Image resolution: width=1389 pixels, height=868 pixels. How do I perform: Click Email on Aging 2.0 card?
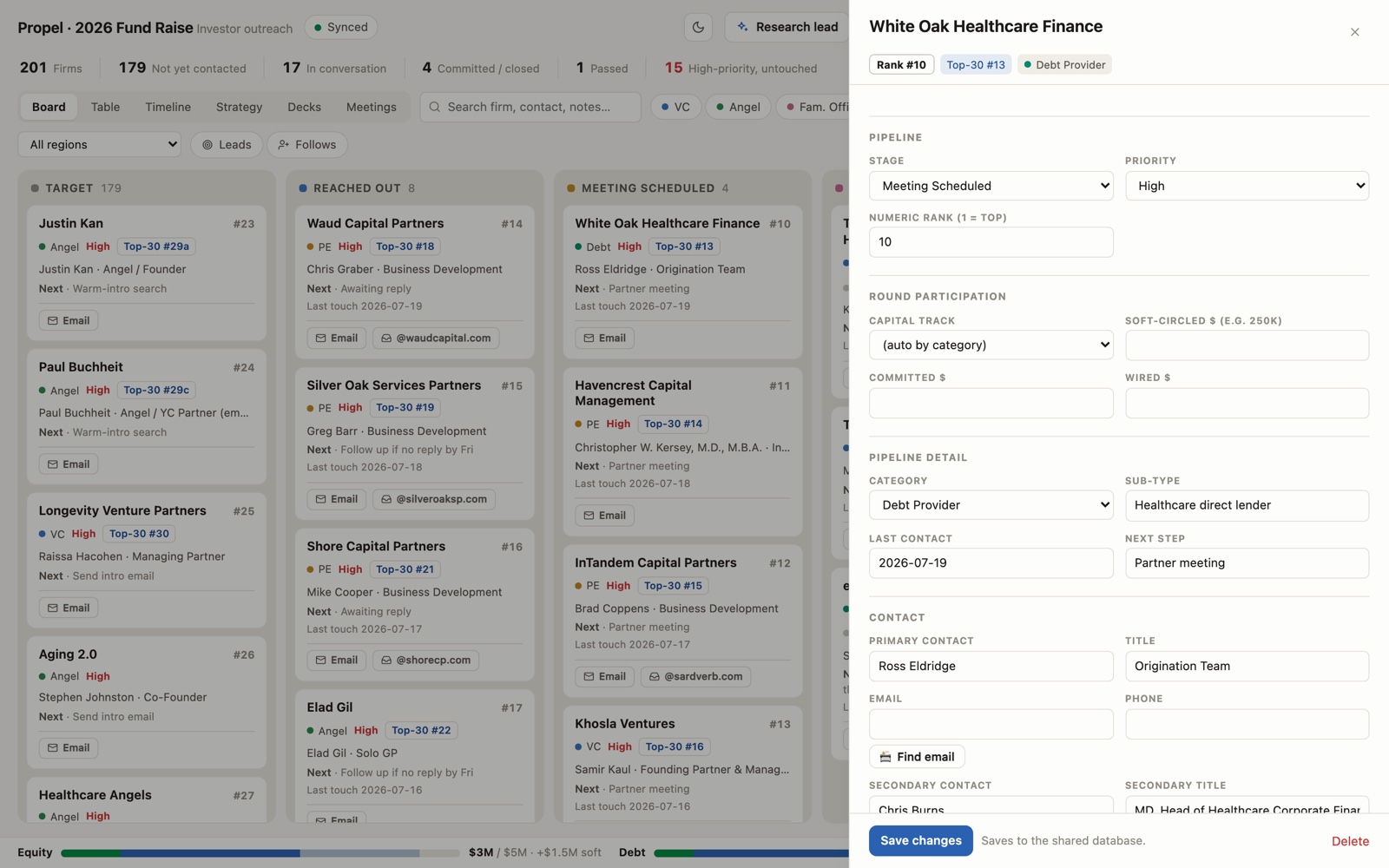[x=69, y=747]
